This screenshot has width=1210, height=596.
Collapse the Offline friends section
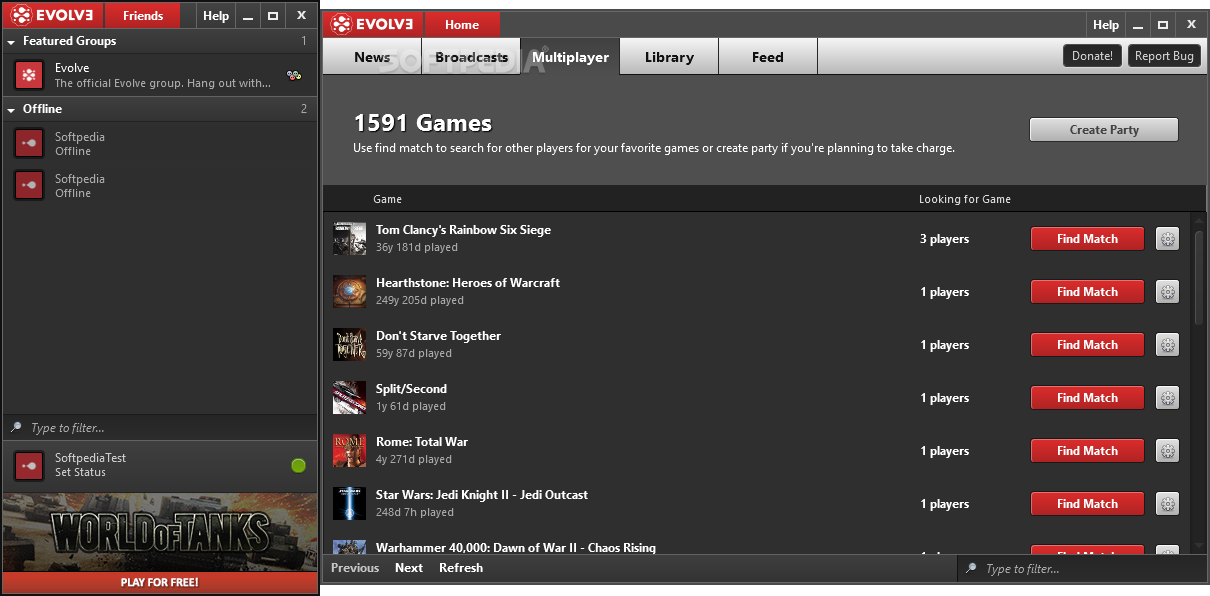click(11, 109)
